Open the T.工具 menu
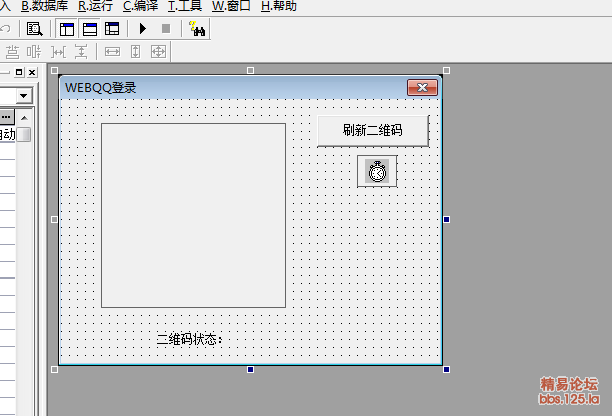The image size is (612, 416). point(184,6)
